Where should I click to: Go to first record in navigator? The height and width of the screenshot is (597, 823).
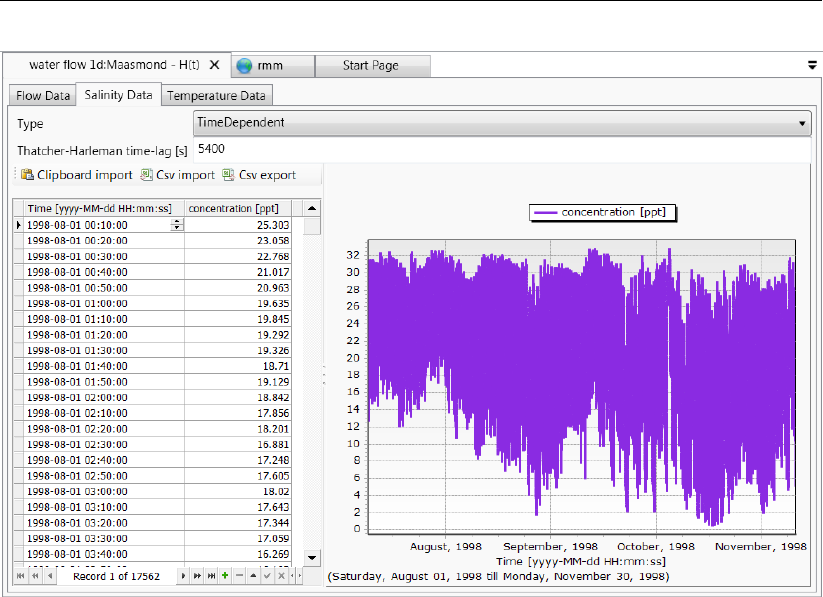pos(20,577)
